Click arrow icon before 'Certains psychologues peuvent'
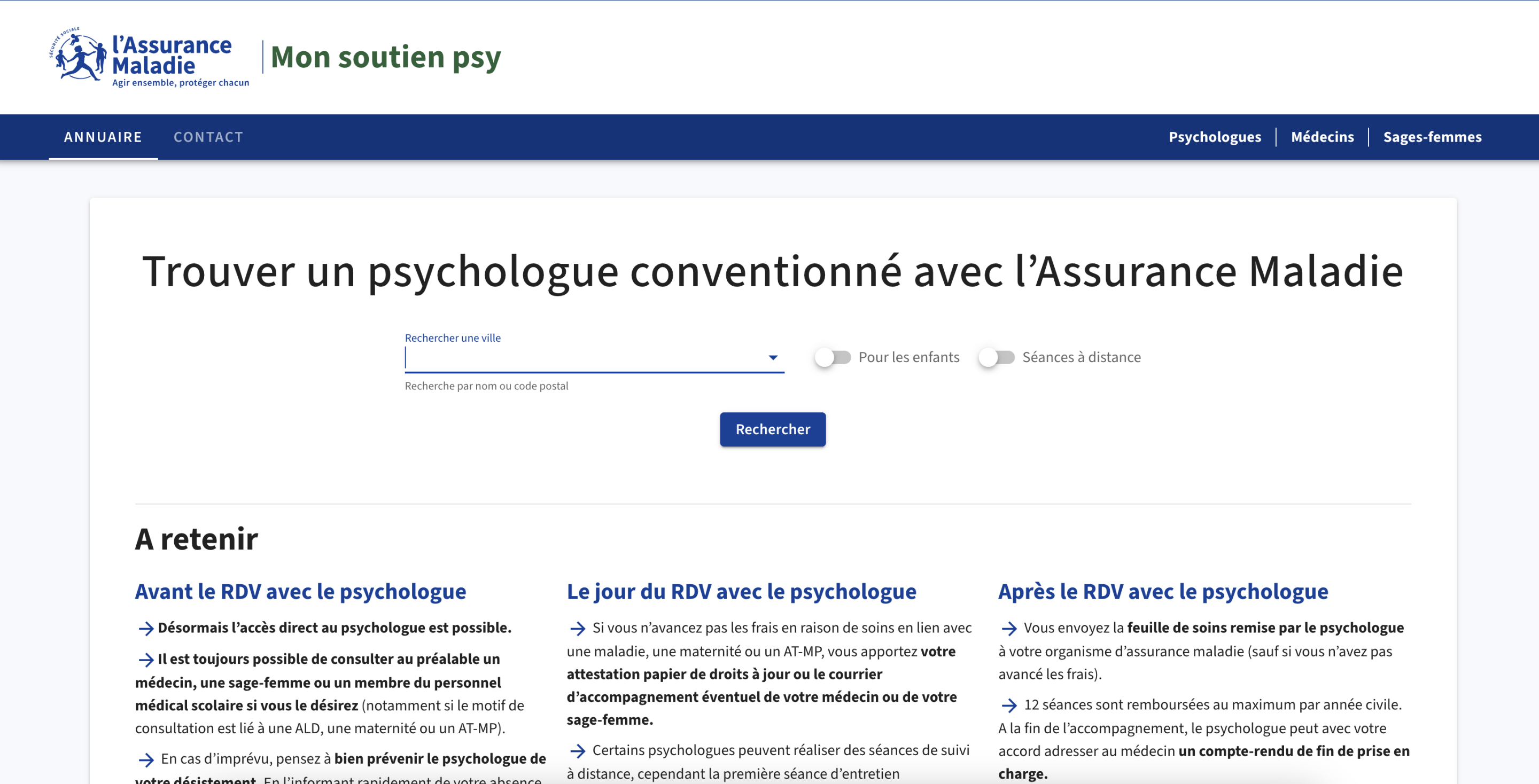The height and width of the screenshot is (784, 1539). click(577, 750)
